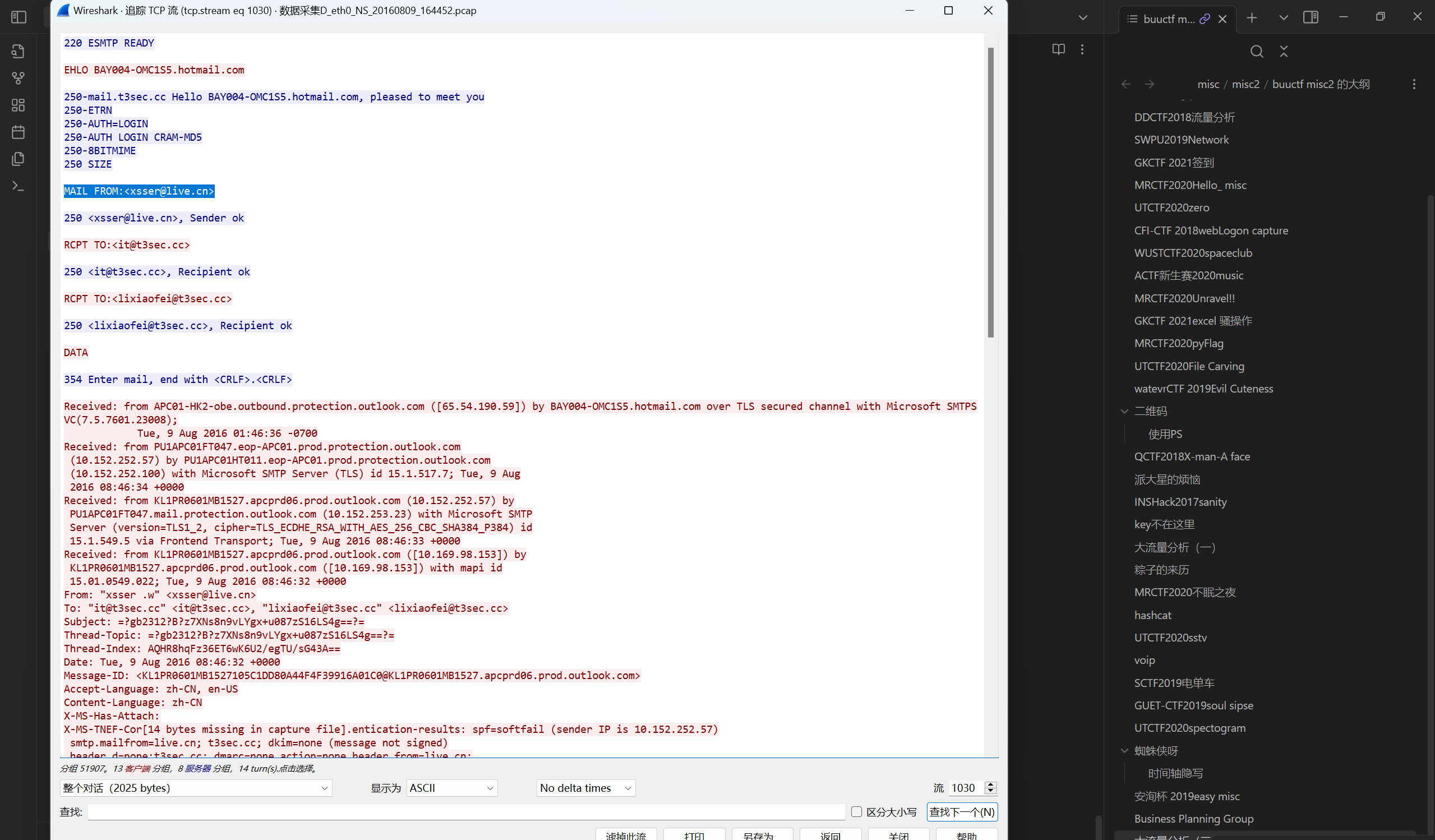Image resolution: width=1435 pixels, height=840 pixels.
Task: Switch to reading view book icon
Action: click(x=1058, y=49)
